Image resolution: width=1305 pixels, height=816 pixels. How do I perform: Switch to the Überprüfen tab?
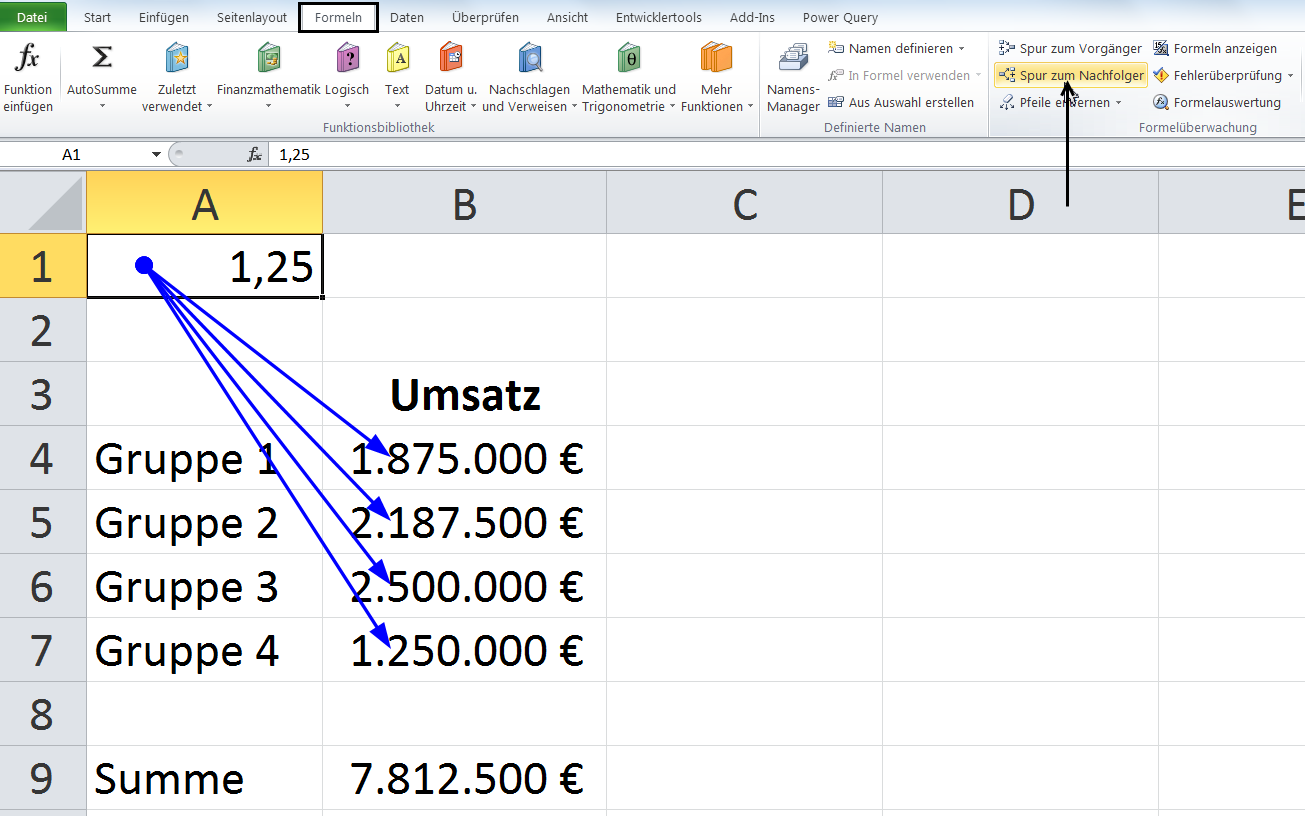pos(485,17)
